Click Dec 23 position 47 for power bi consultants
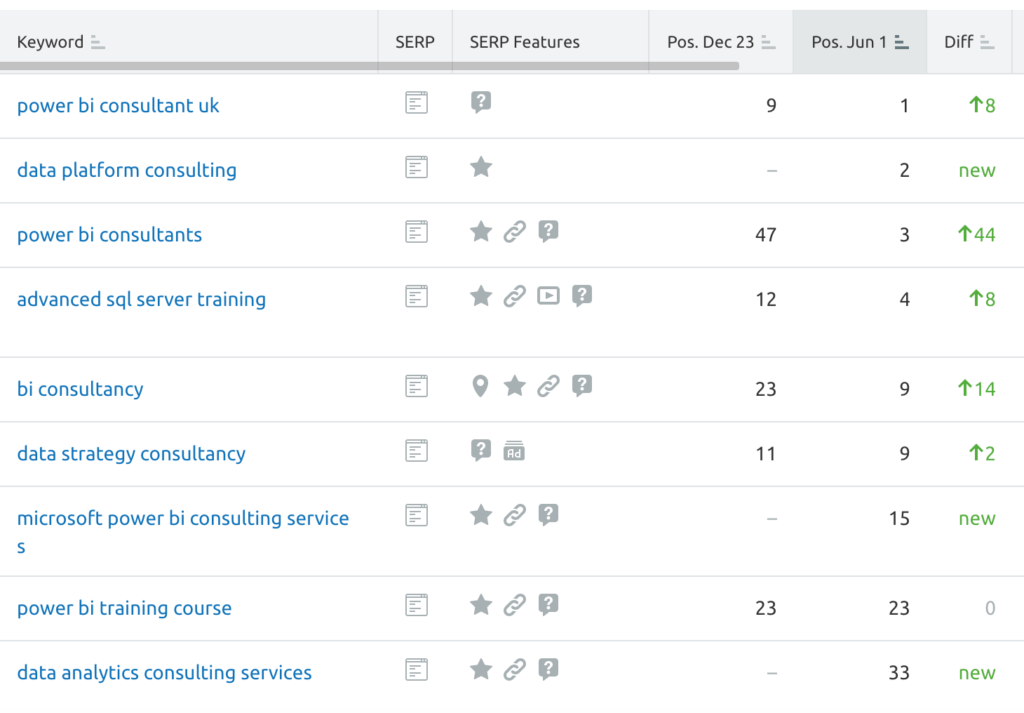The height and width of the screenshot is (713, 1024). pyautogui.click(x=765, y=234)
